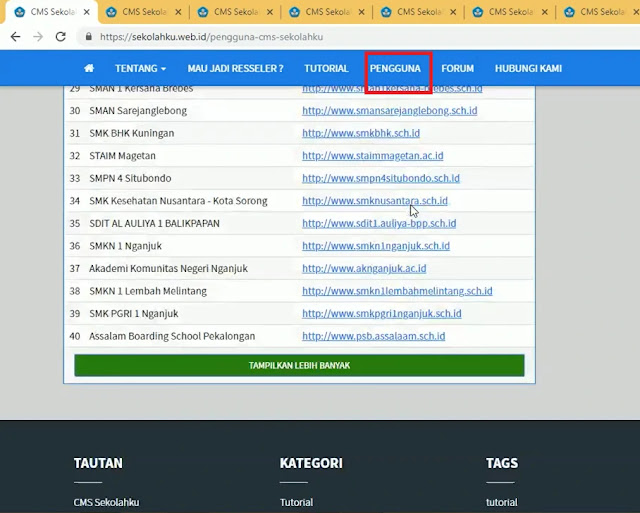Select the text SMK BHK Kuningan
The width and height of the screenshot is (640, 513).
(131, 133)
